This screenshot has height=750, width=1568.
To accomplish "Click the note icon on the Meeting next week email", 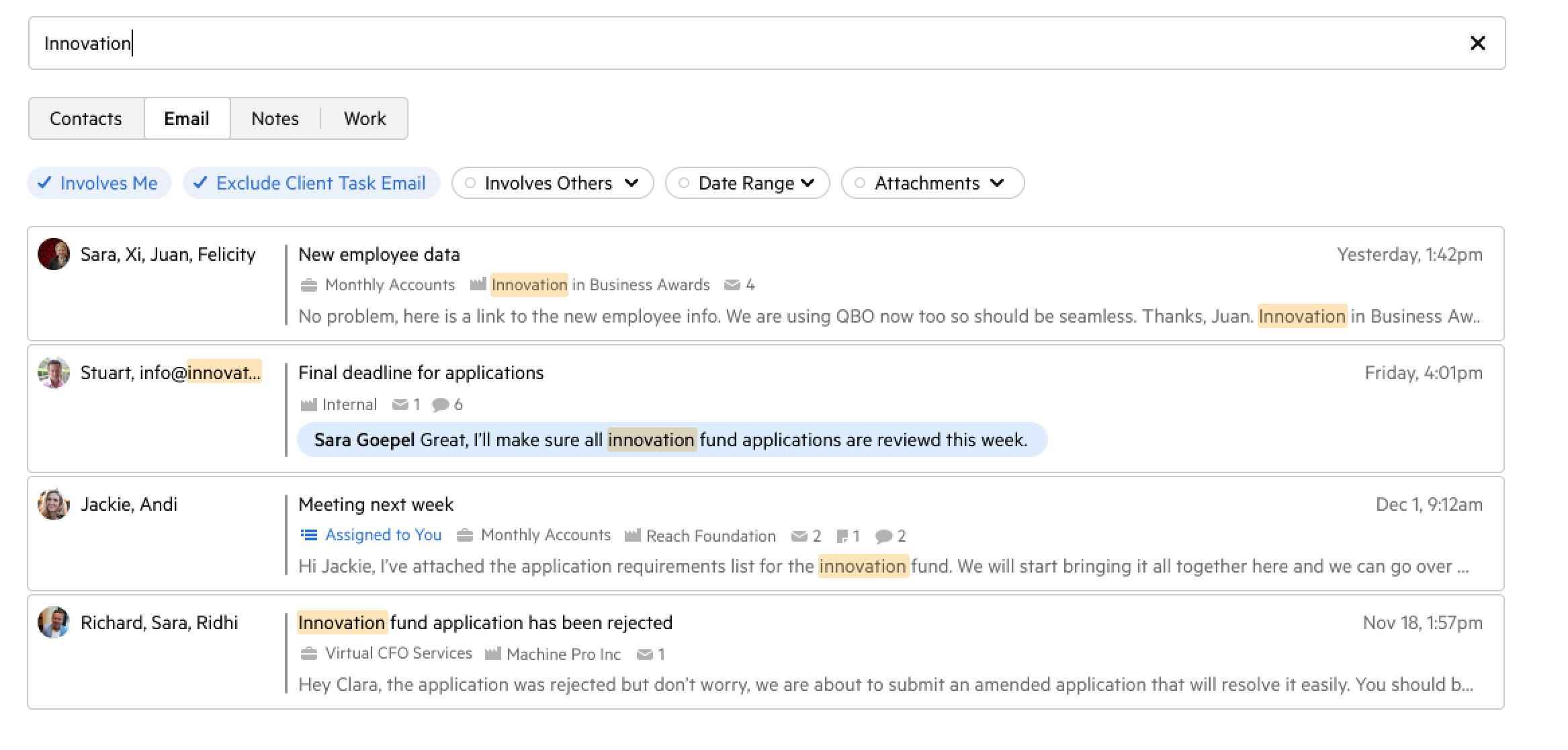I will (842, 536).
